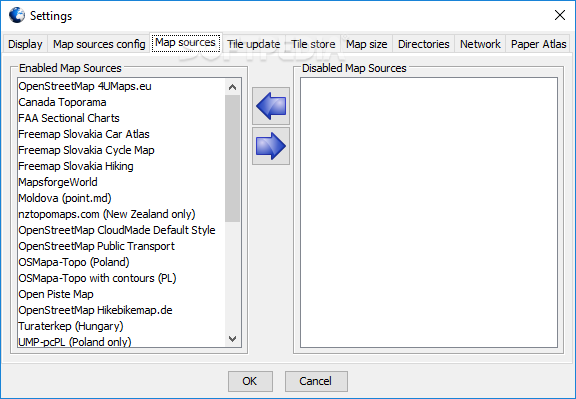Choose nztopomaps.com (New Zealand only)
This screenshot has height=399, width=576.
121,214
